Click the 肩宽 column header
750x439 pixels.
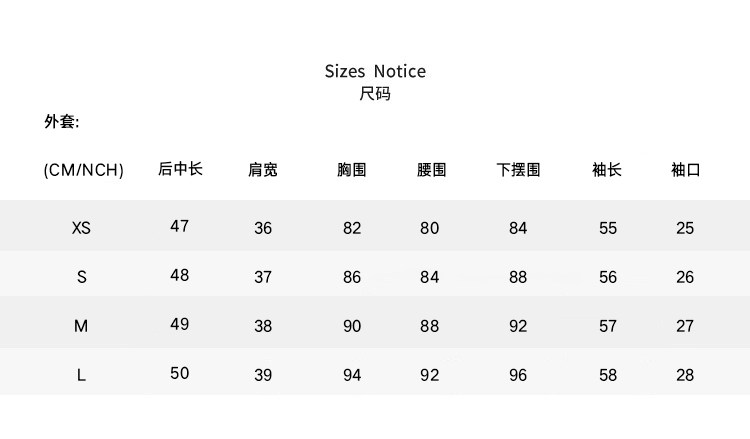pyautogui.click(x=263, y=170)
